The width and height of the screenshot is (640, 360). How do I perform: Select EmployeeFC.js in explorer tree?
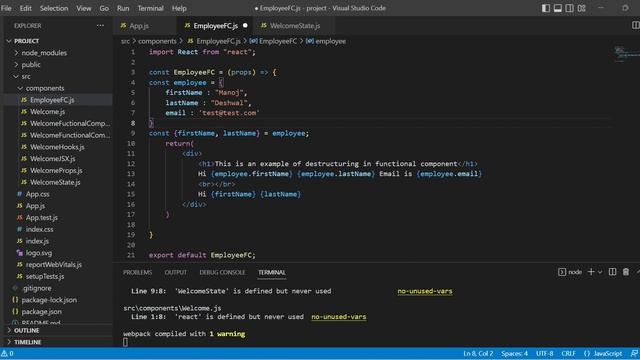[x=52, y=100]
